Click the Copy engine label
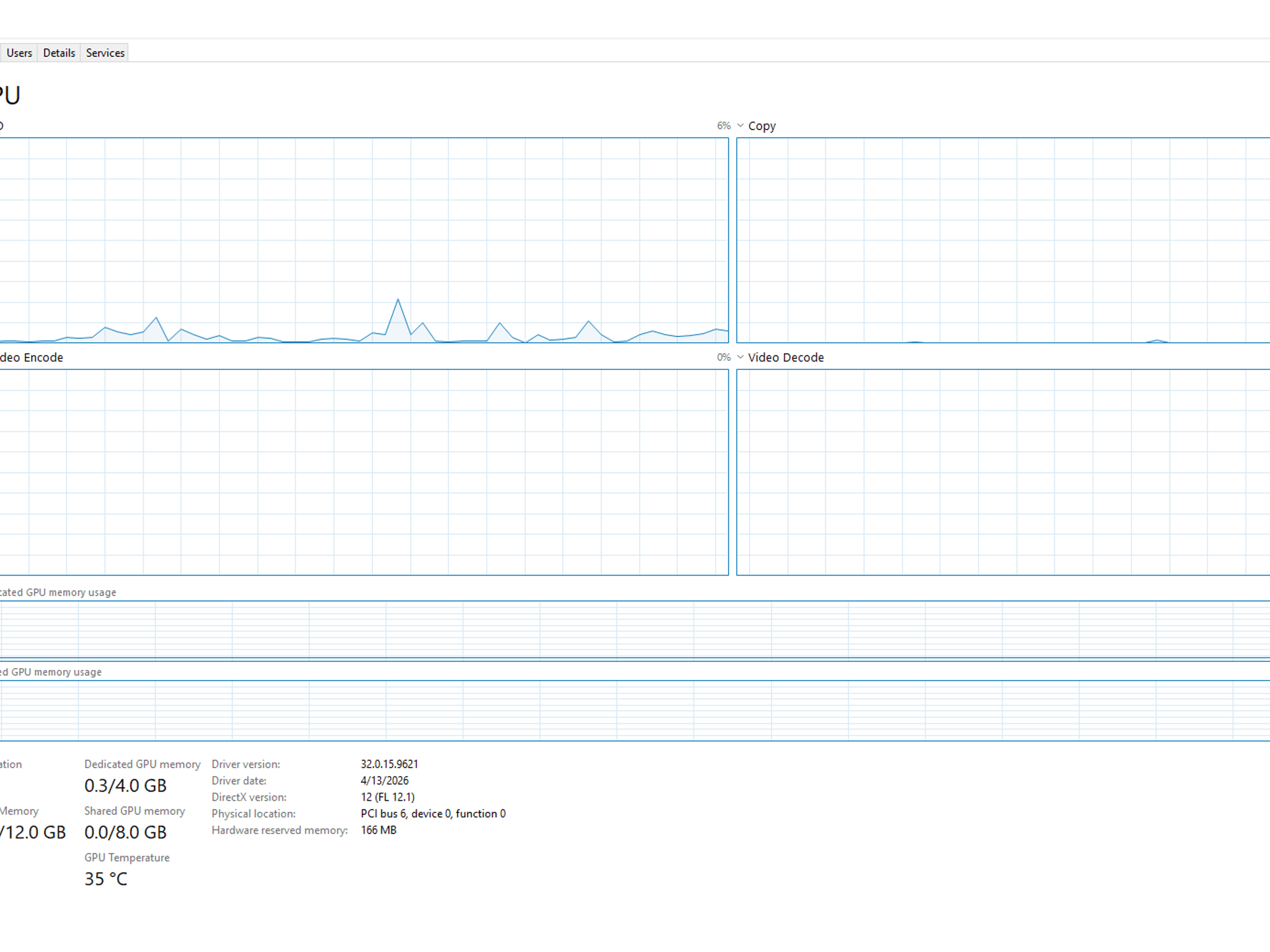Viewport: 1270px width, 952px height. click(x=762, y=126)
